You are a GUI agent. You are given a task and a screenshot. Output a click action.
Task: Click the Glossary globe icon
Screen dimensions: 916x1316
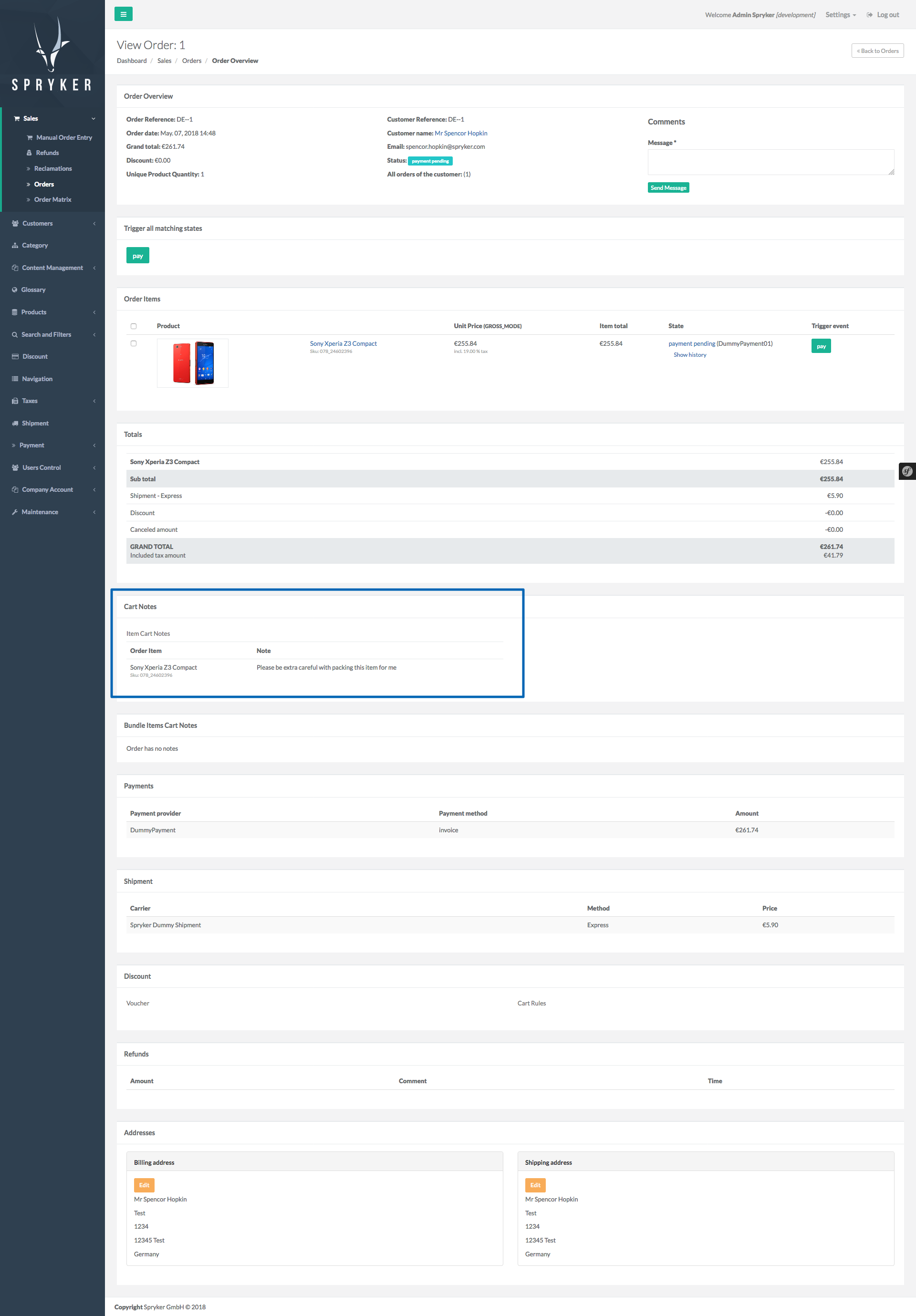click(x=15, y=290)
